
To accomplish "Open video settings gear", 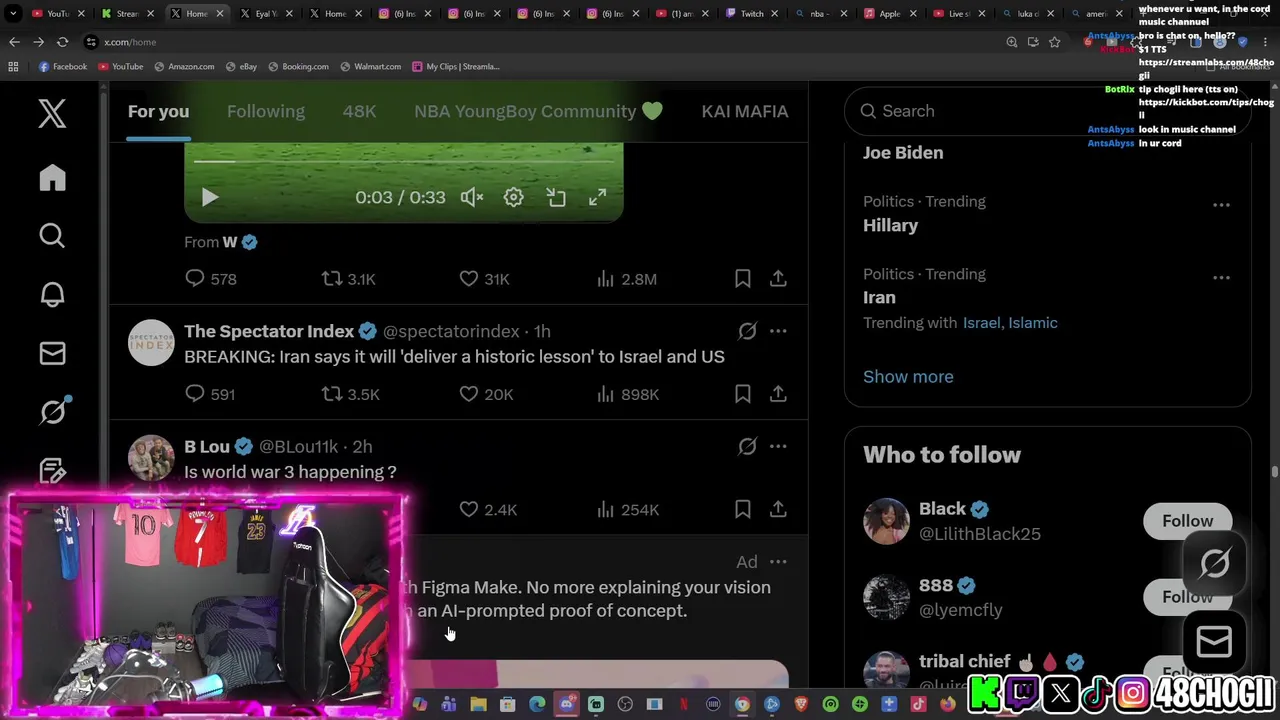I will (x=513, y=197).
